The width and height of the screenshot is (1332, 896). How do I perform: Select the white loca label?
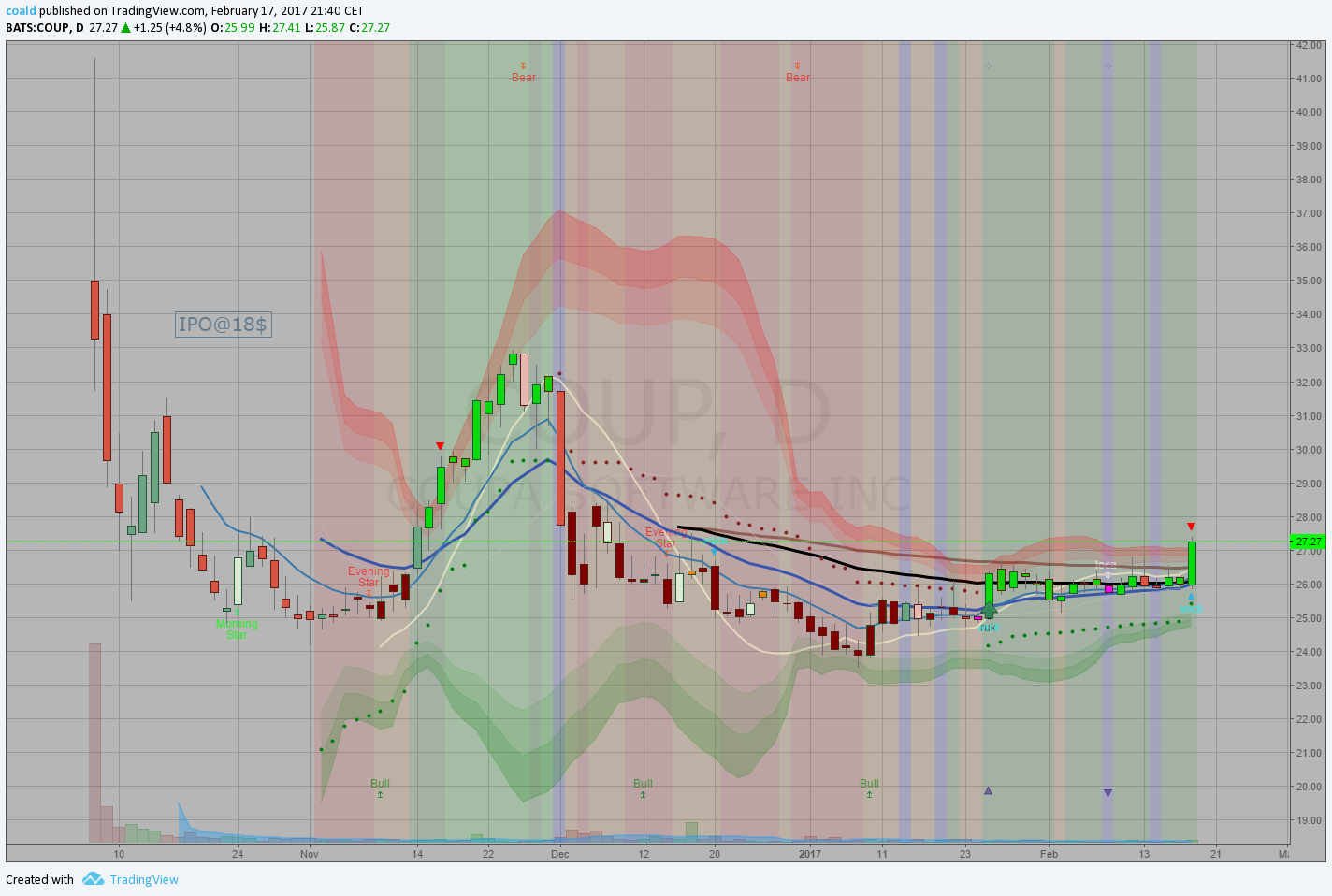click(1106, 565)
